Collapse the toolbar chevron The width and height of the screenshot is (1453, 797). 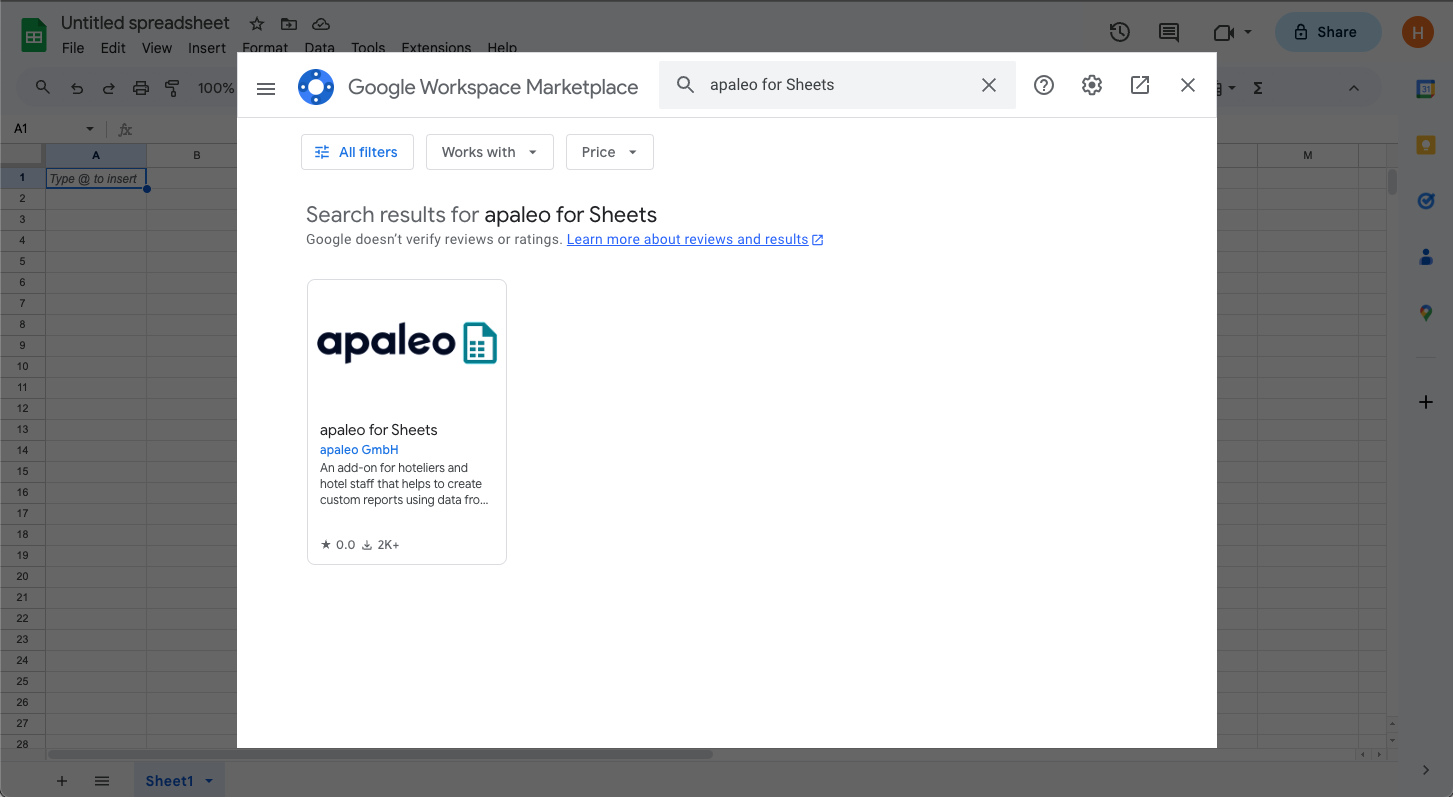pos(1354,88)
